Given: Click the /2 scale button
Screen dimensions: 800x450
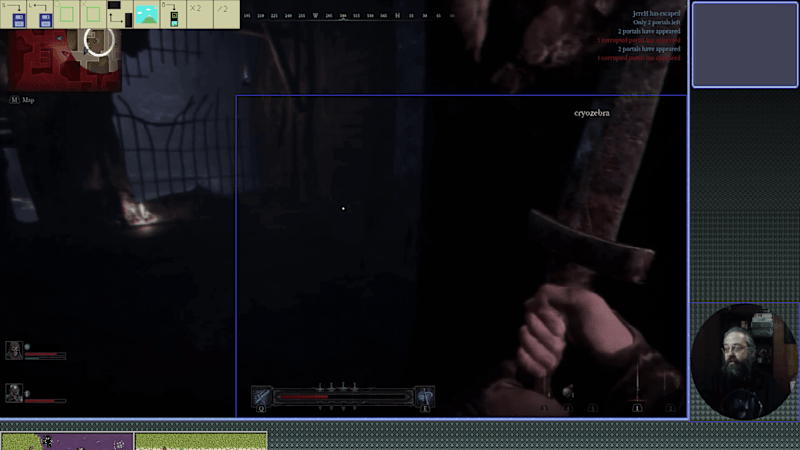Looking at the screenshot, I should (x=226, y=14).
